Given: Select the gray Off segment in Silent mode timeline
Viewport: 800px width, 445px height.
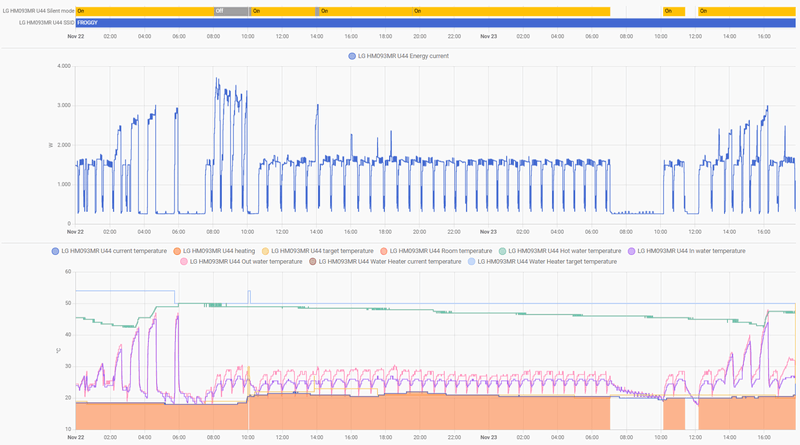Looking at the screenshot, I should [231, 11].
